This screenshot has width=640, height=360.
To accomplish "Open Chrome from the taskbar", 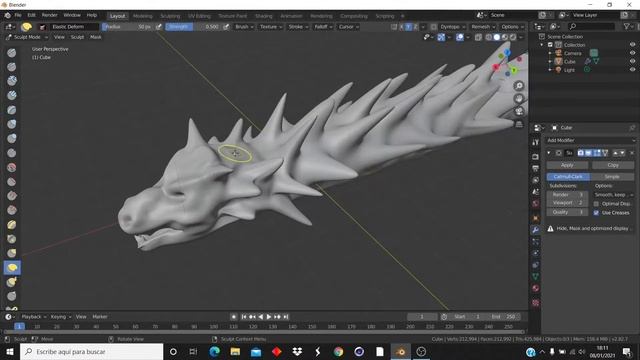I will pos(338,351).
